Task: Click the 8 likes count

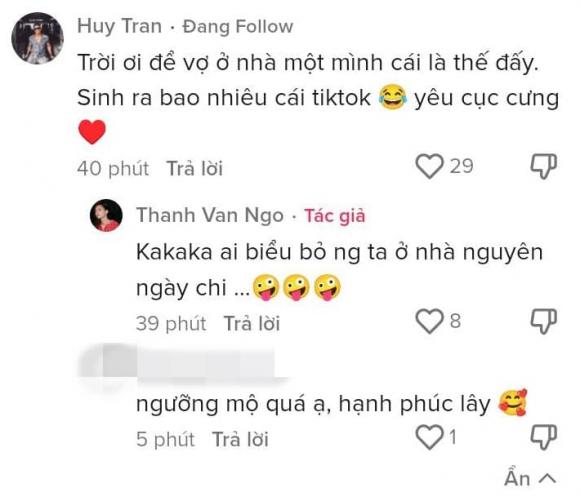Action: [455, 321]
